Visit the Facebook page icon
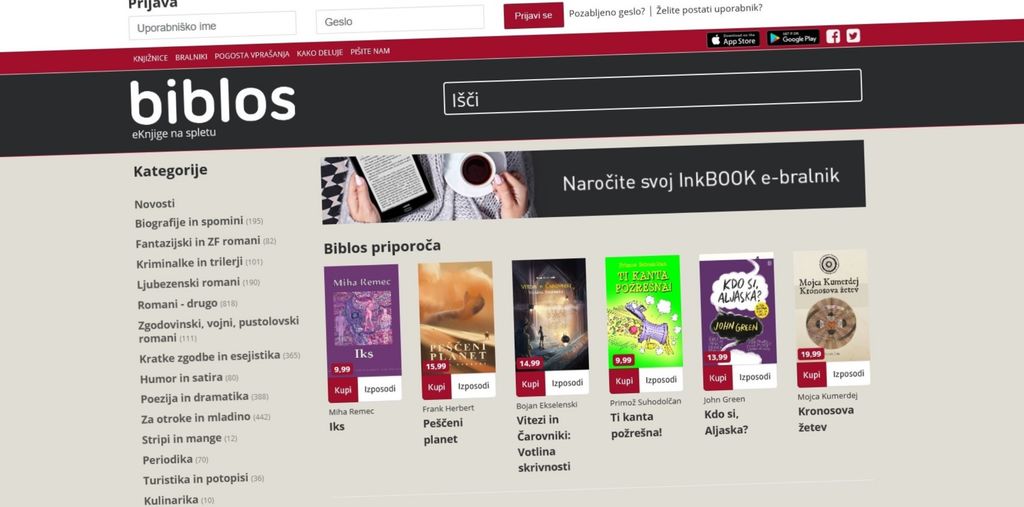This screenshot has width=1024, height=507. [833, 37]
